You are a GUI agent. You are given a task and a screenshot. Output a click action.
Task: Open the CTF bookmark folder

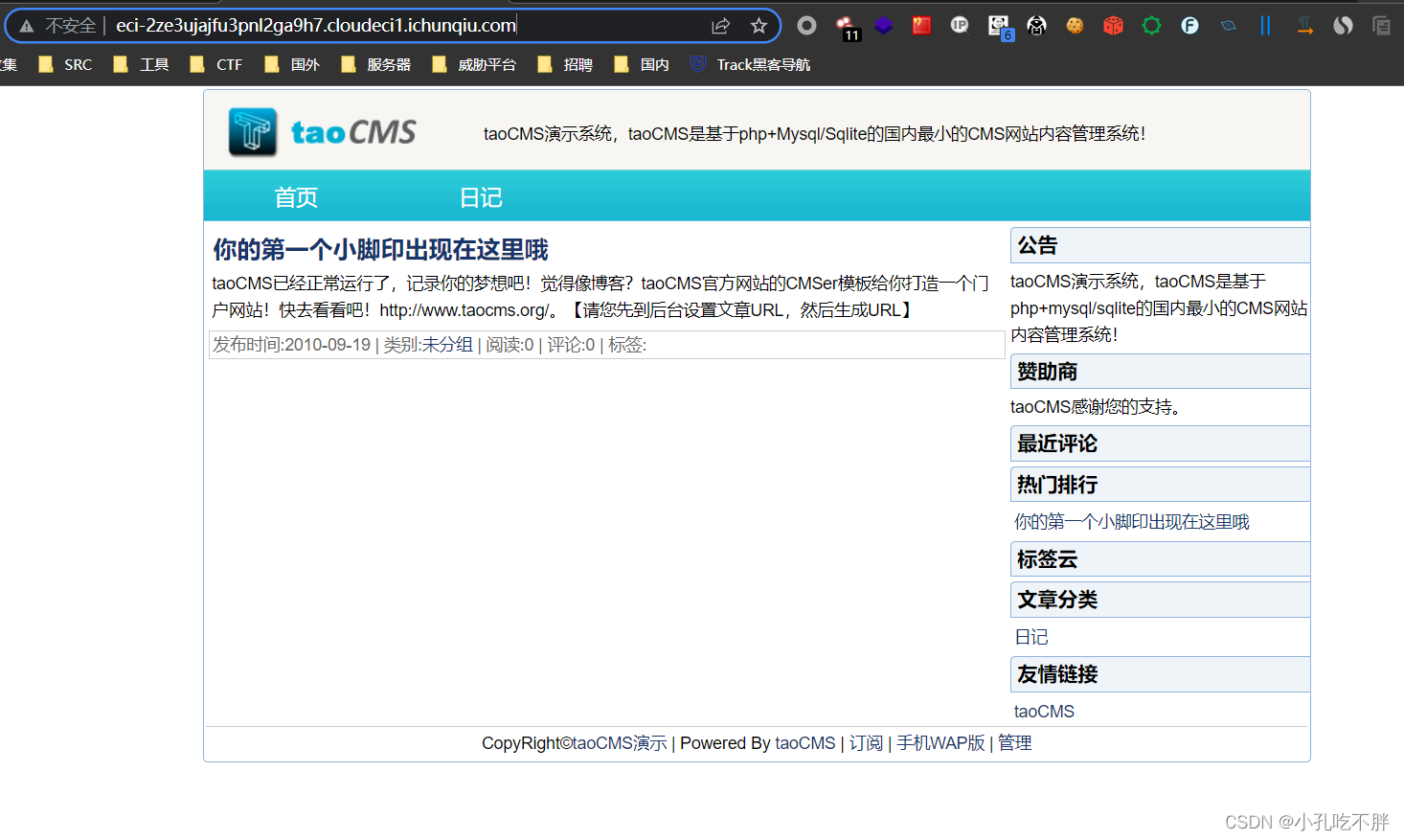tap(216, 64)
